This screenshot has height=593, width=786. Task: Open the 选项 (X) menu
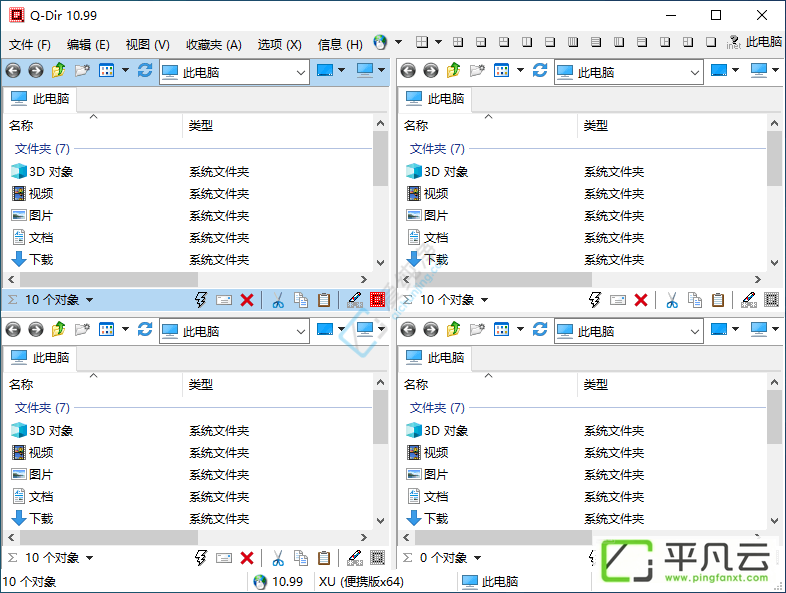pos(279,45)
